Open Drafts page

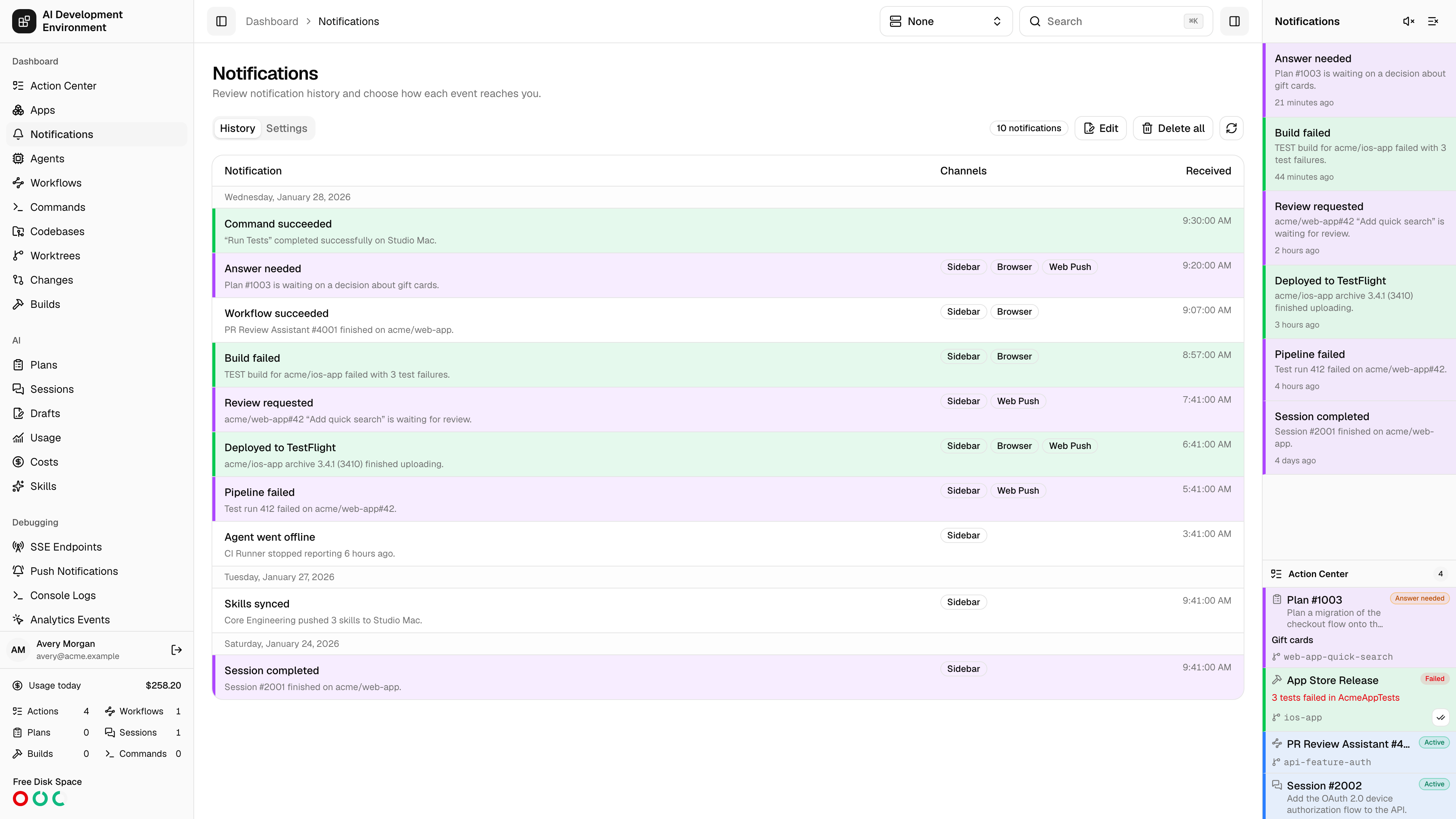97,414
